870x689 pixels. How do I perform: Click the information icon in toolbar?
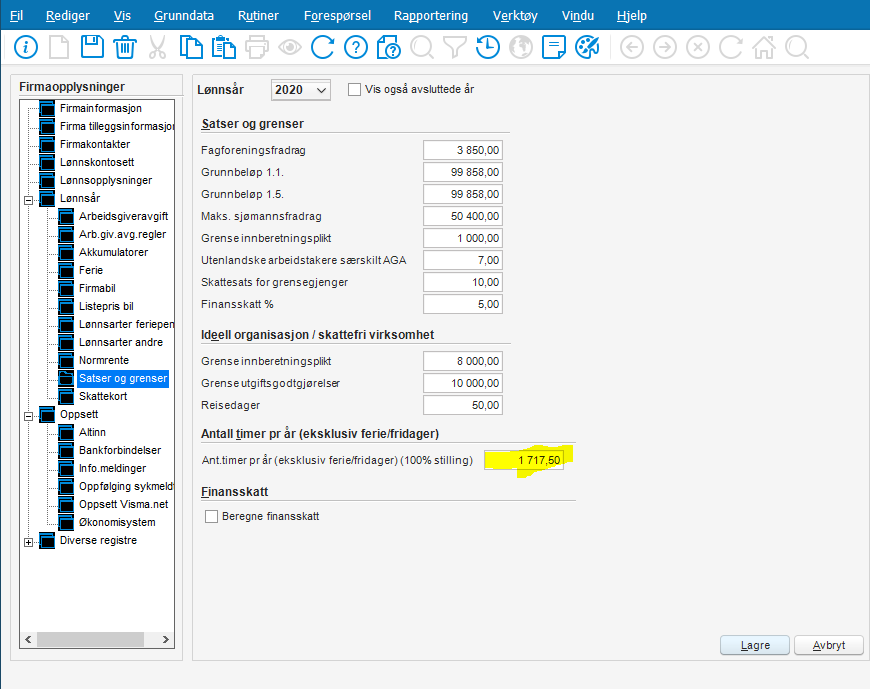coord(26,47)
